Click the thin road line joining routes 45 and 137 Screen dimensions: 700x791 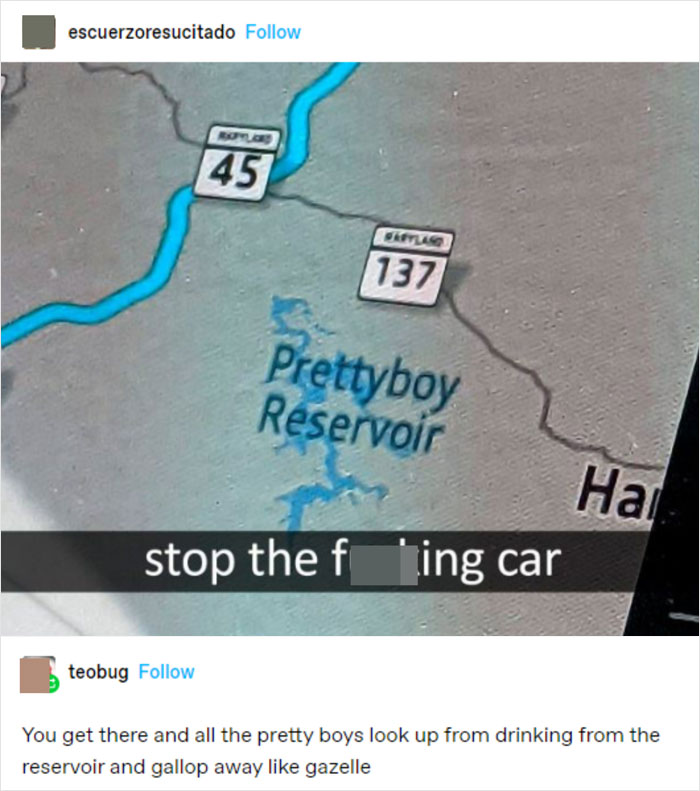323,208
